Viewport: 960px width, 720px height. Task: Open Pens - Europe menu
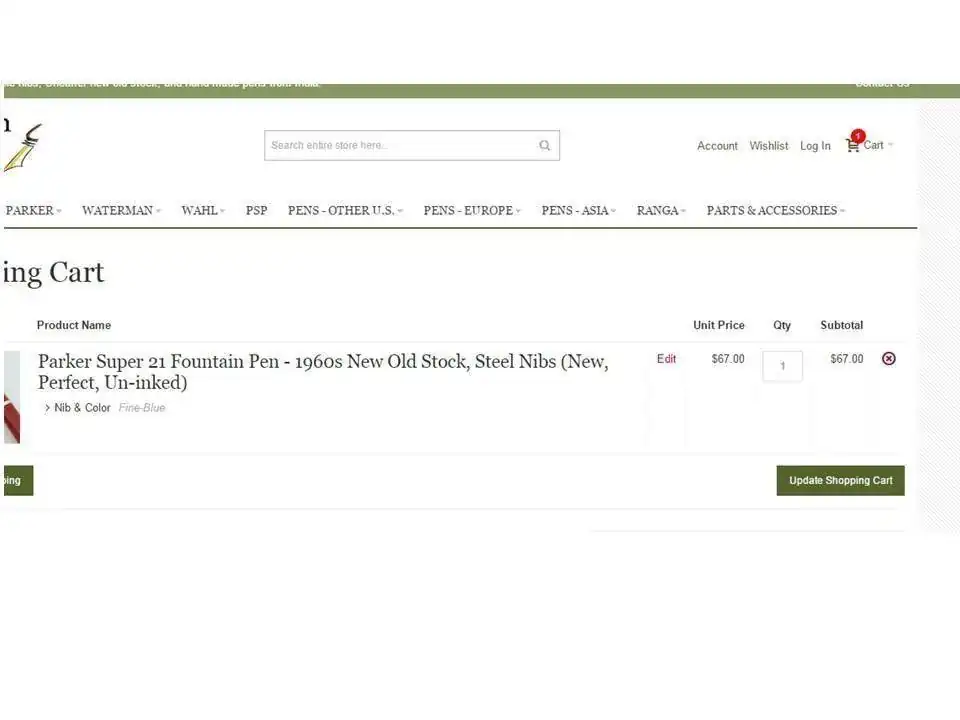[x=471, y=211]
